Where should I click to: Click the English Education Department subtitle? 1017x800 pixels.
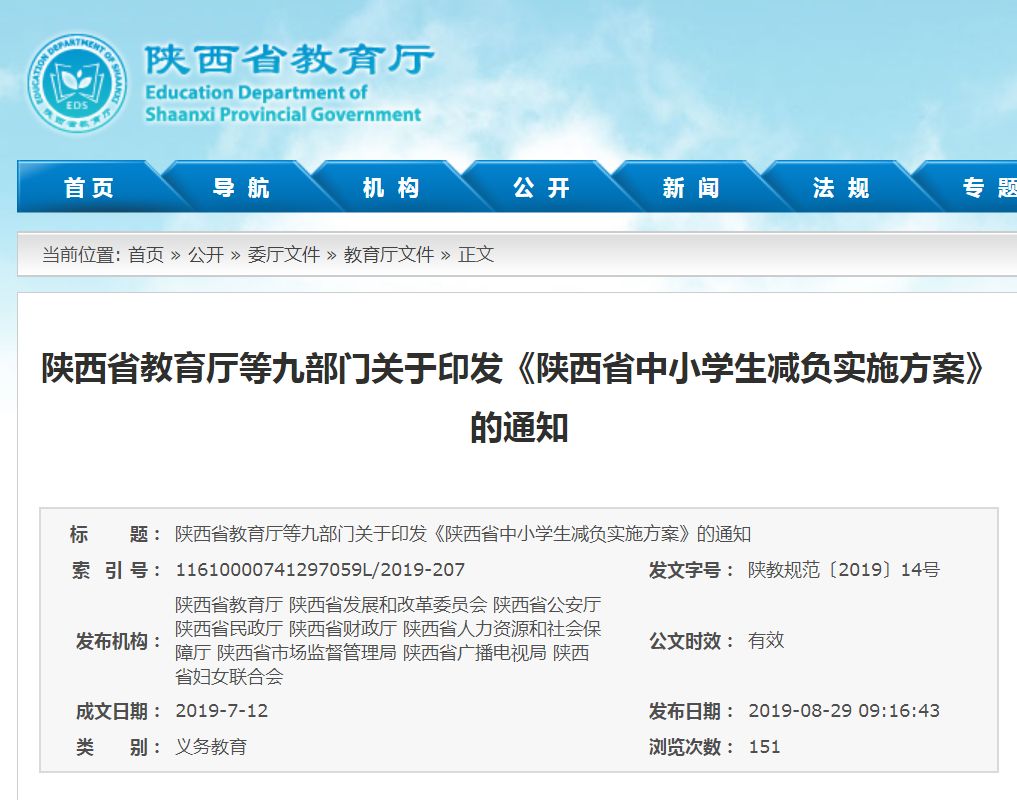pos(283,103)
